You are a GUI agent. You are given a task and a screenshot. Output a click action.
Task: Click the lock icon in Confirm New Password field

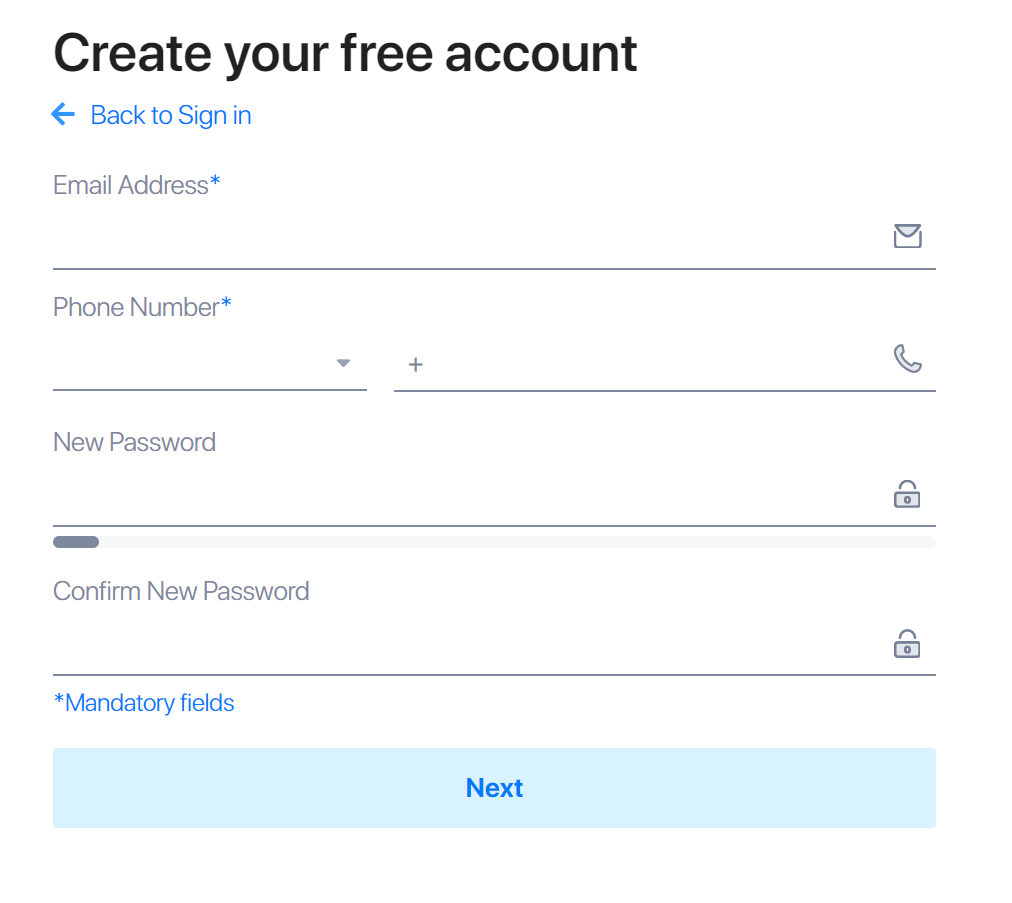point(907,644)
